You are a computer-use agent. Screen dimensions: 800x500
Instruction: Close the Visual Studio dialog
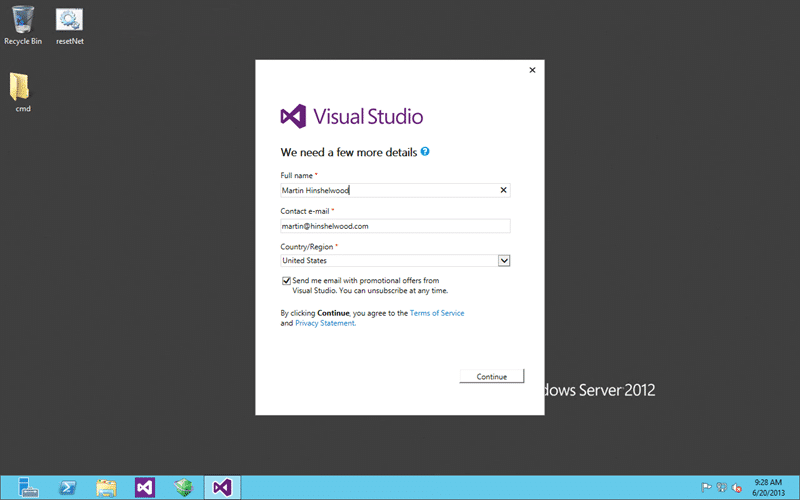(x=532, y=70)
